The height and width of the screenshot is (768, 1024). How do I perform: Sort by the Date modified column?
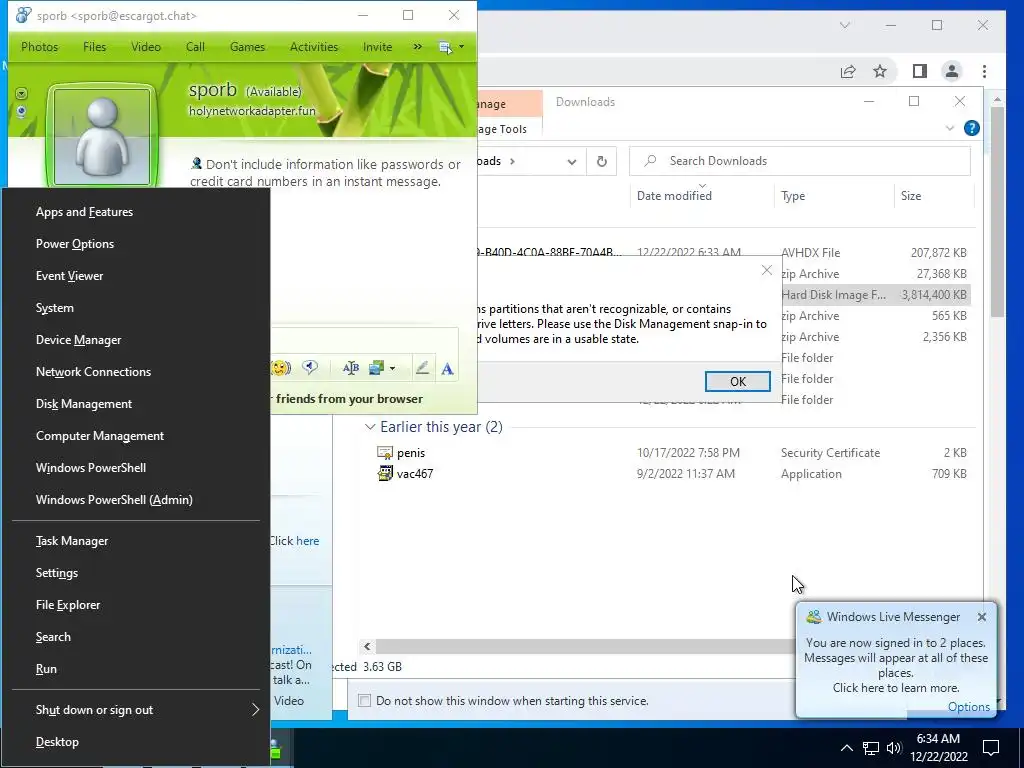pyautogui.click(x=674, y=195)
